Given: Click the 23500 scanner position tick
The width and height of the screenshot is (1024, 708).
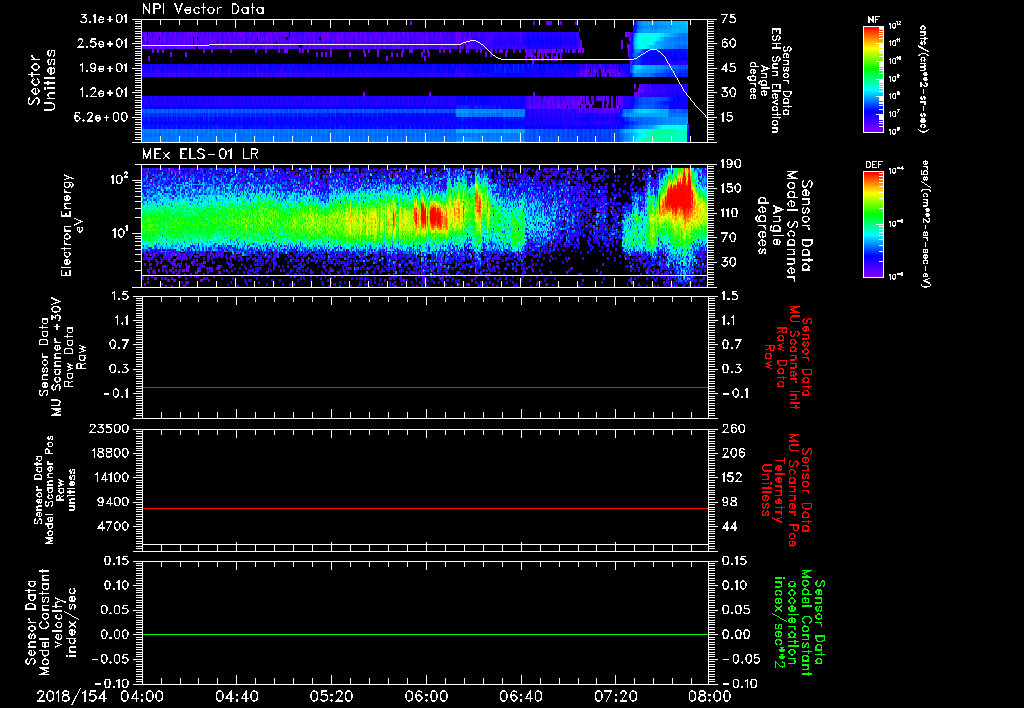Looking at the screenshot, I should pyautogui.click(x=110, y=428).
